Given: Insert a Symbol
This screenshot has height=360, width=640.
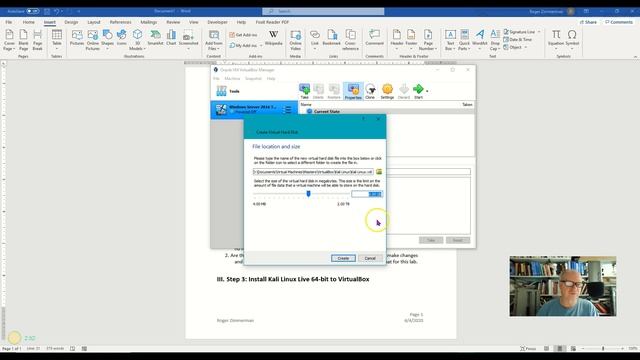Looking at the screenshot, I should tap(572, 40).
